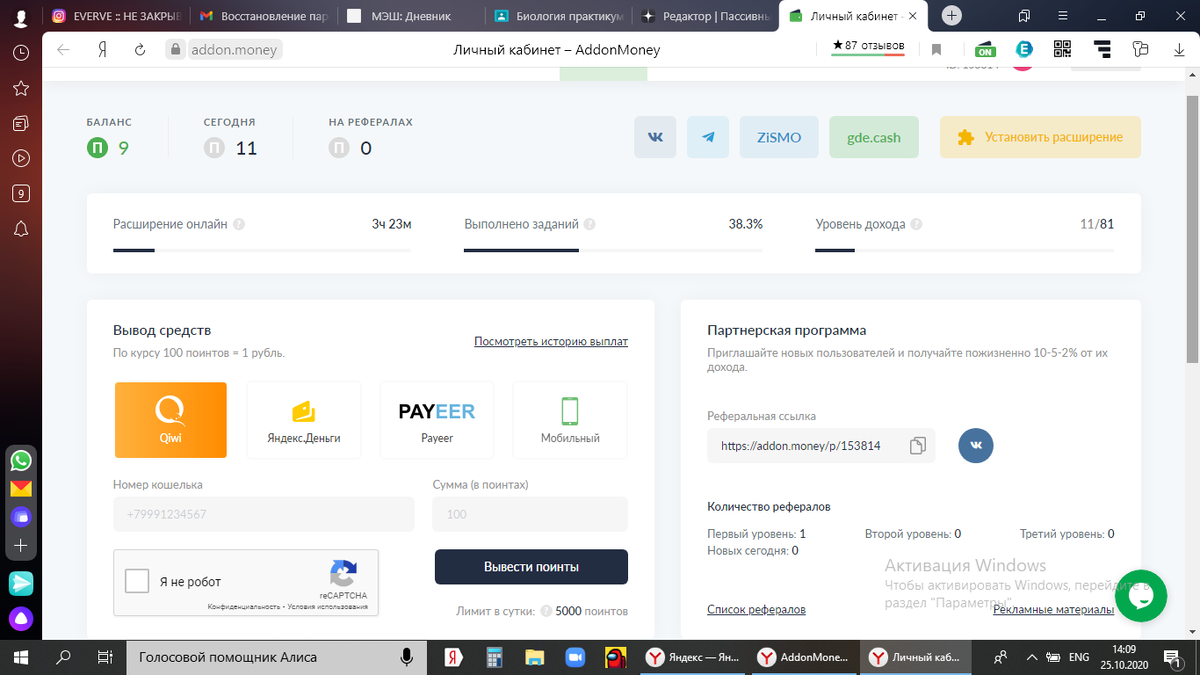Open the green chat support bubble
Screen dimensions: 1200x675
point(1140,596)
